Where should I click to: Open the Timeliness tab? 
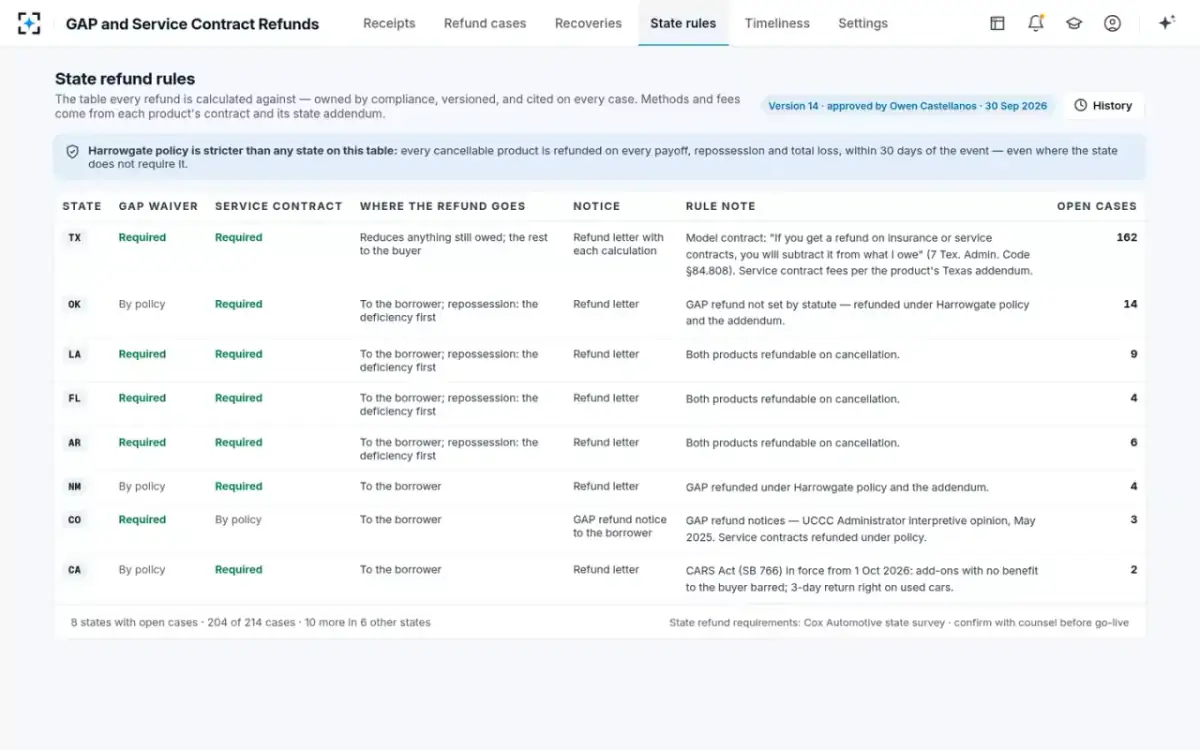(777, 23)
